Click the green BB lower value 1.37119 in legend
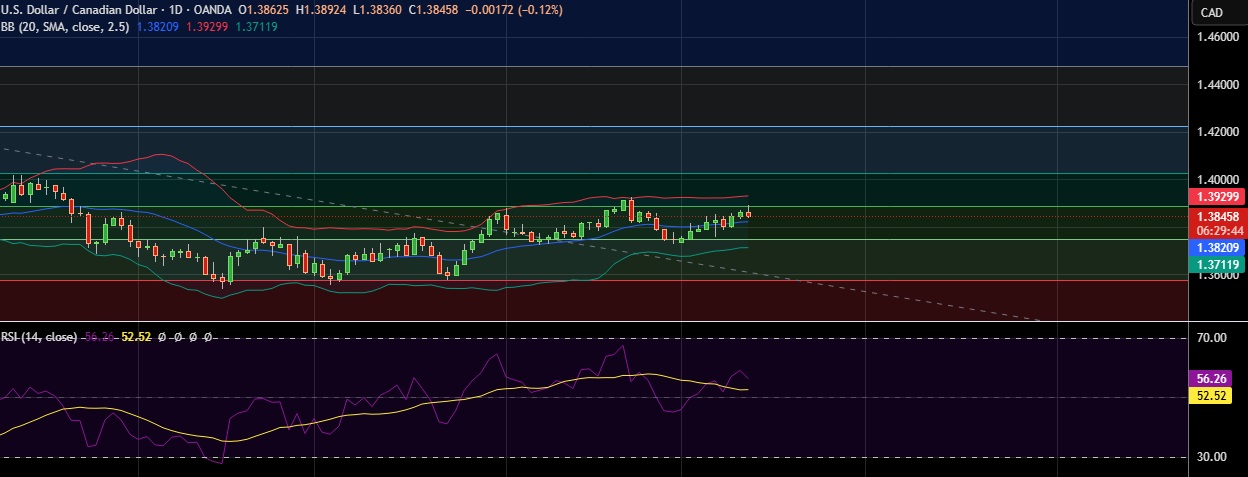Screen dimensions: 1248x477 [255, 26]
